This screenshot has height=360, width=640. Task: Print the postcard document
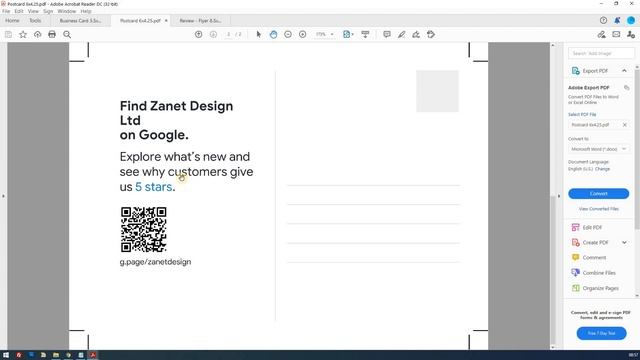pos(52,35)
